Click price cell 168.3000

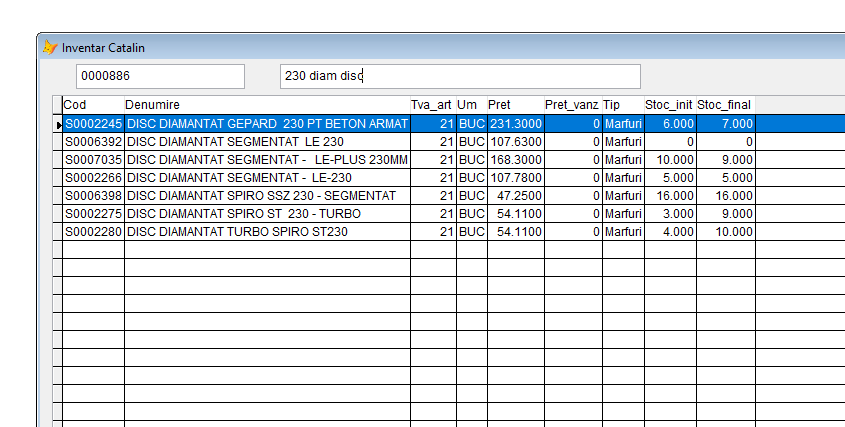click(516, 160)
